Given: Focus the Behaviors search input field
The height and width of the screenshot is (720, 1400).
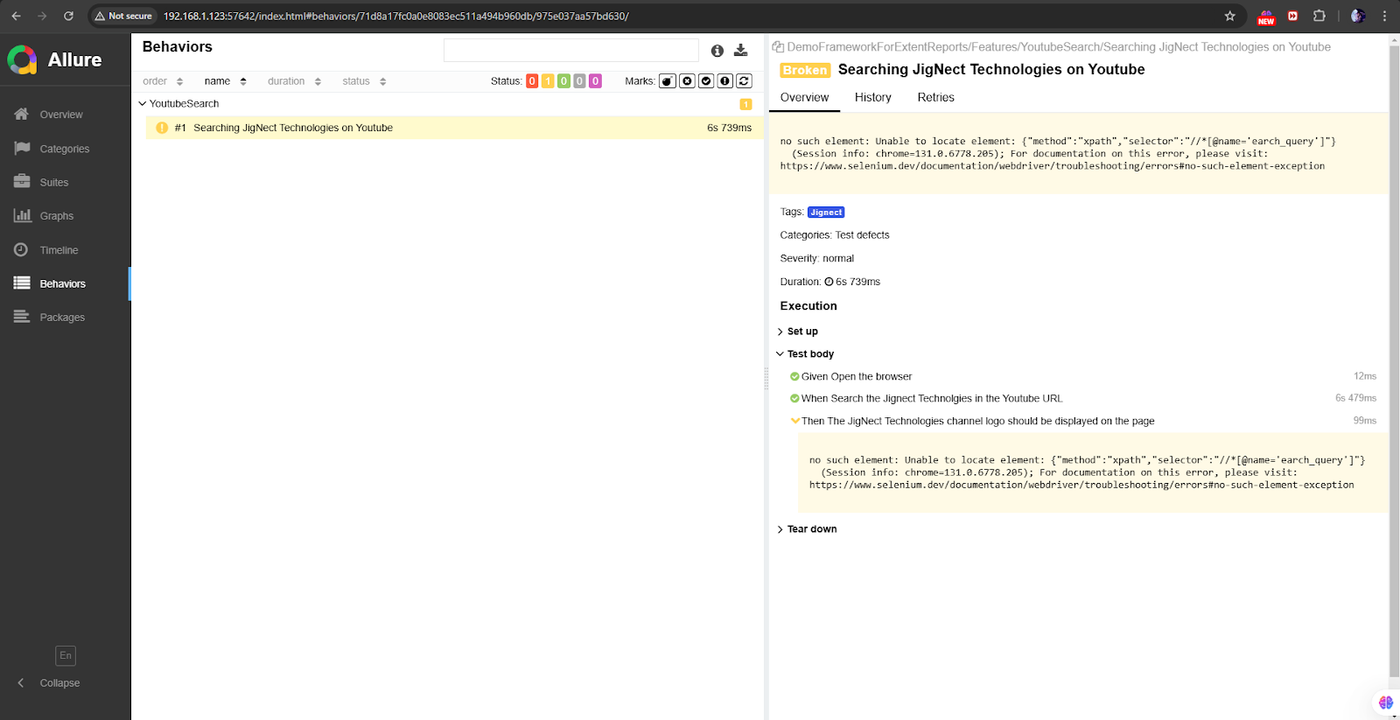Looking at the screenshot, I should click(571, 50).
